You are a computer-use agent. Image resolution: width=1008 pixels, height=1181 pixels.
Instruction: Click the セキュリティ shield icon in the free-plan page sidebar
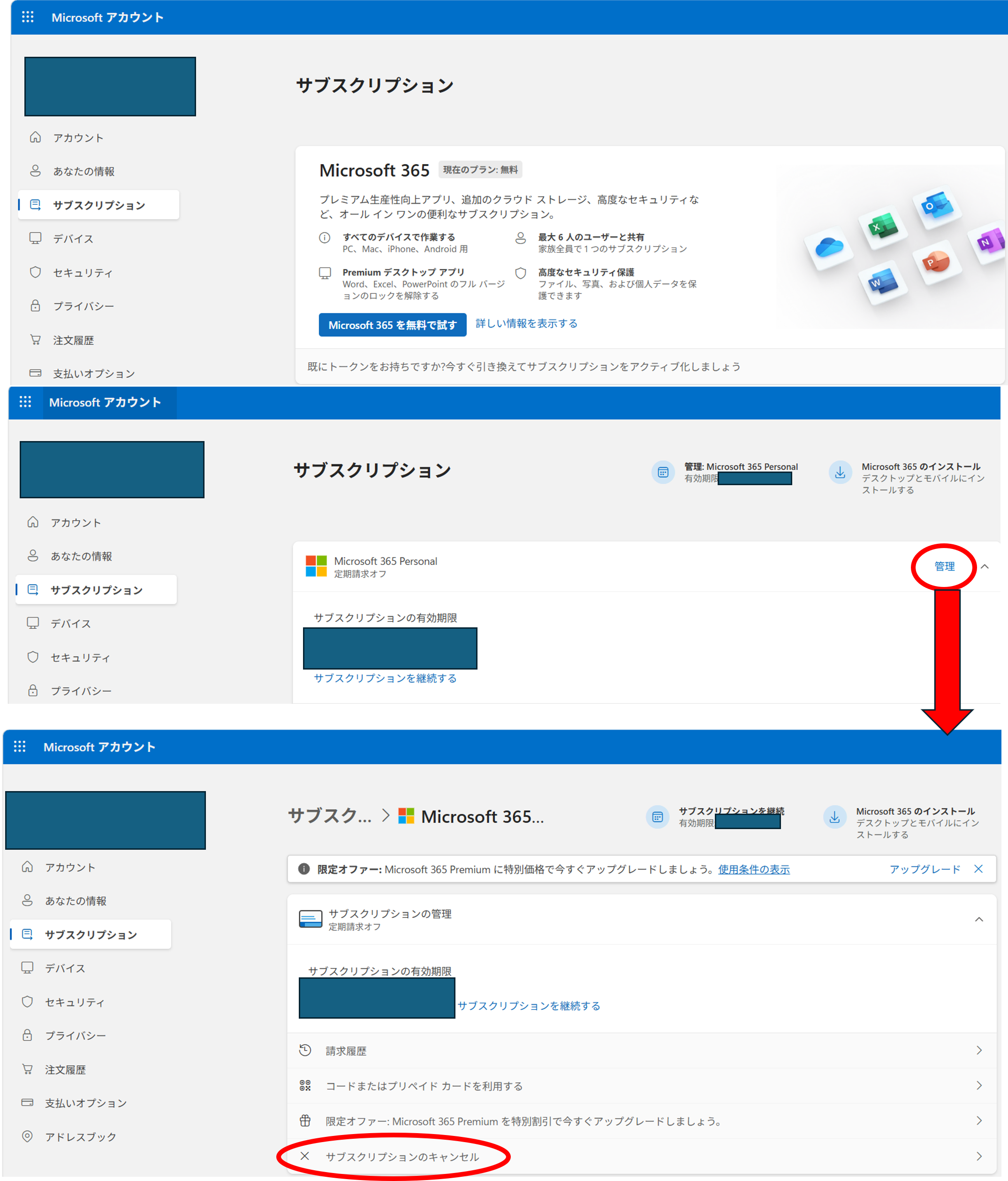pos(35,273)
